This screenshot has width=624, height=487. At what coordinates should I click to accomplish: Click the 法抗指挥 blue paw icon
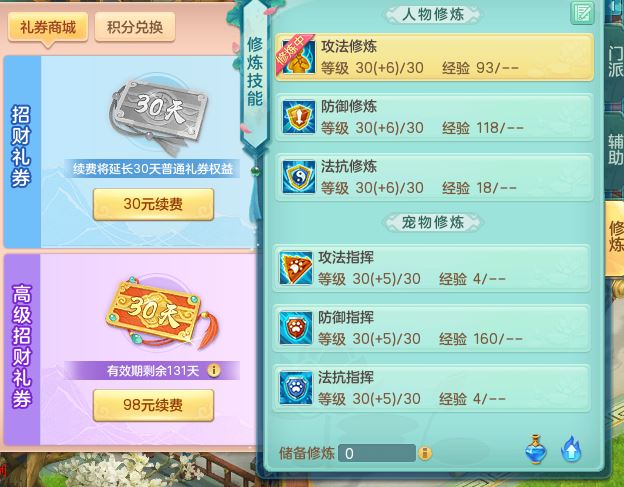pyautogui.click(x=295, y=388)
